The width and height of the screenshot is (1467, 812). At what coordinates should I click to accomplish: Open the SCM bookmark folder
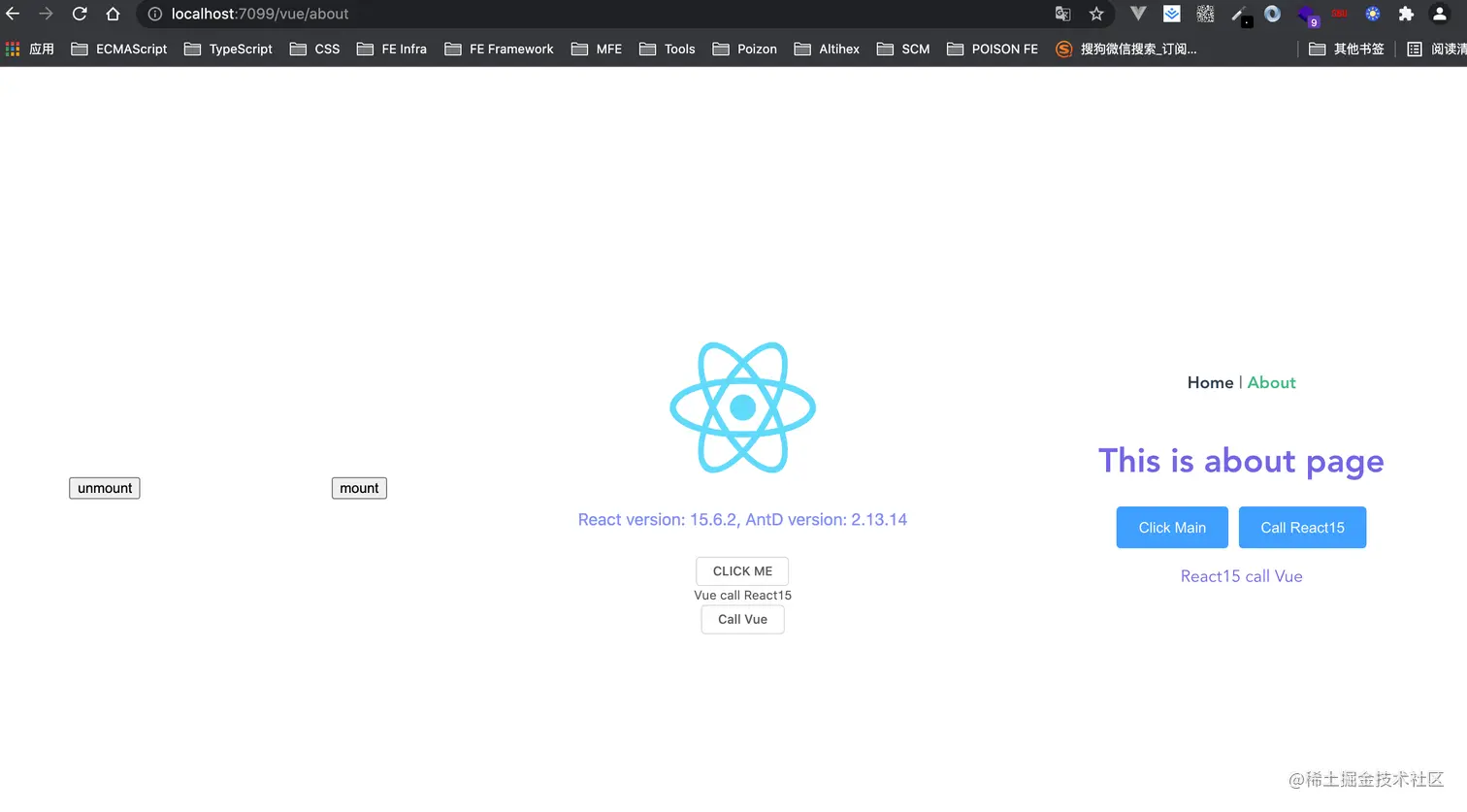click(902, 49)
